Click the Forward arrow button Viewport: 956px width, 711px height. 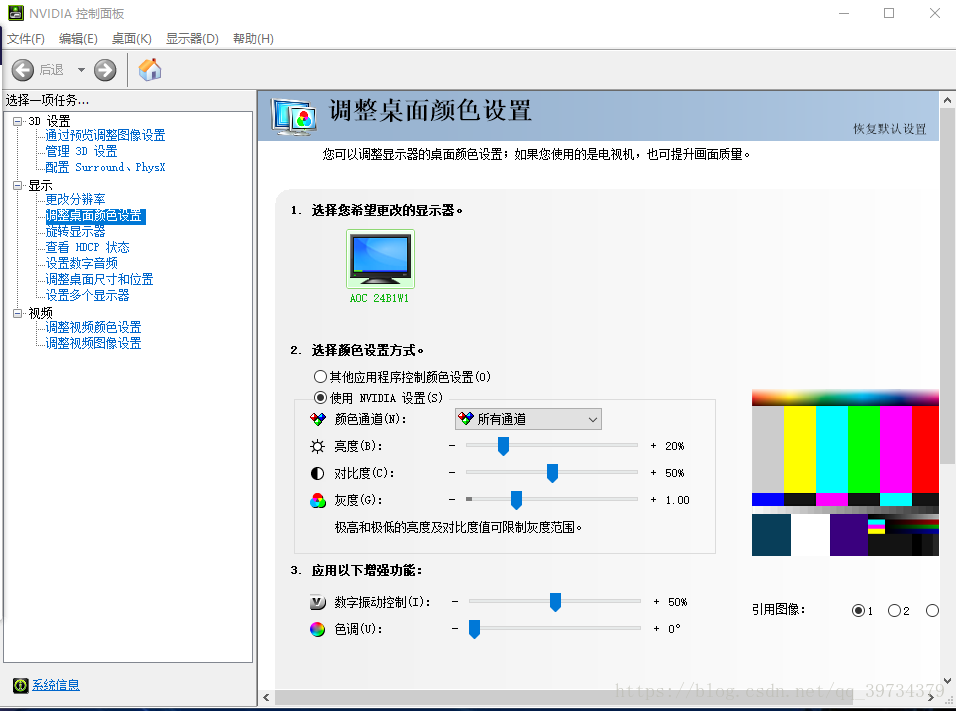105,70
